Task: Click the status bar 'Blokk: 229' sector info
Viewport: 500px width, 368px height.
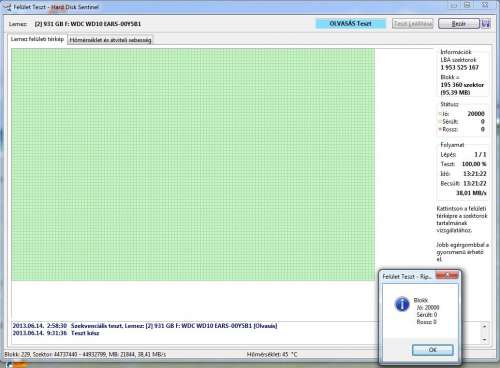Action: point(85,354)
